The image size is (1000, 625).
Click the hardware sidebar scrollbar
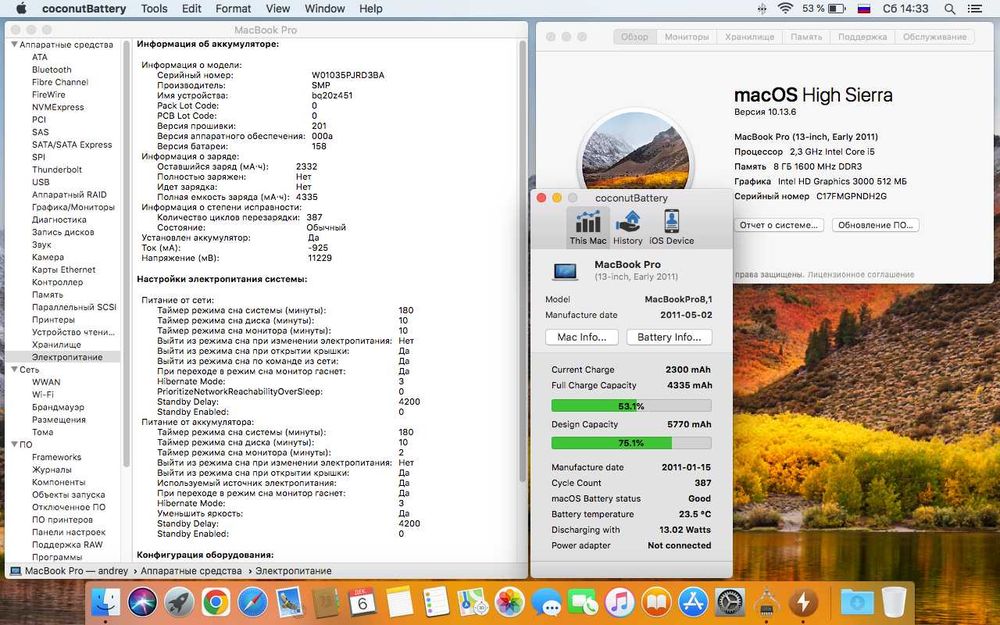tap(126, 255)
